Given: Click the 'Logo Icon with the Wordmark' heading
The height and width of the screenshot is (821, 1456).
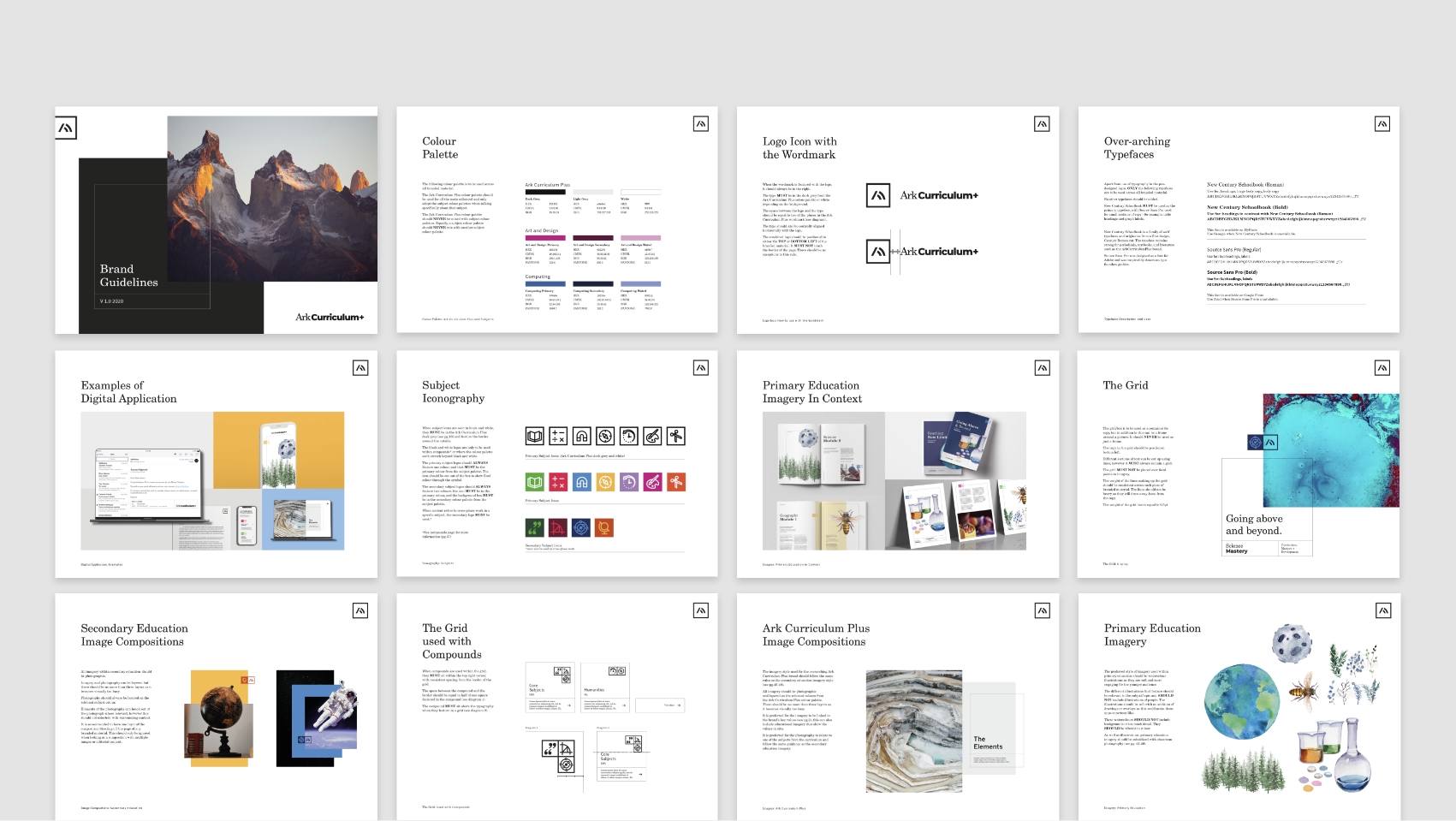Looking at the screenshot, I should pos(799,148).
